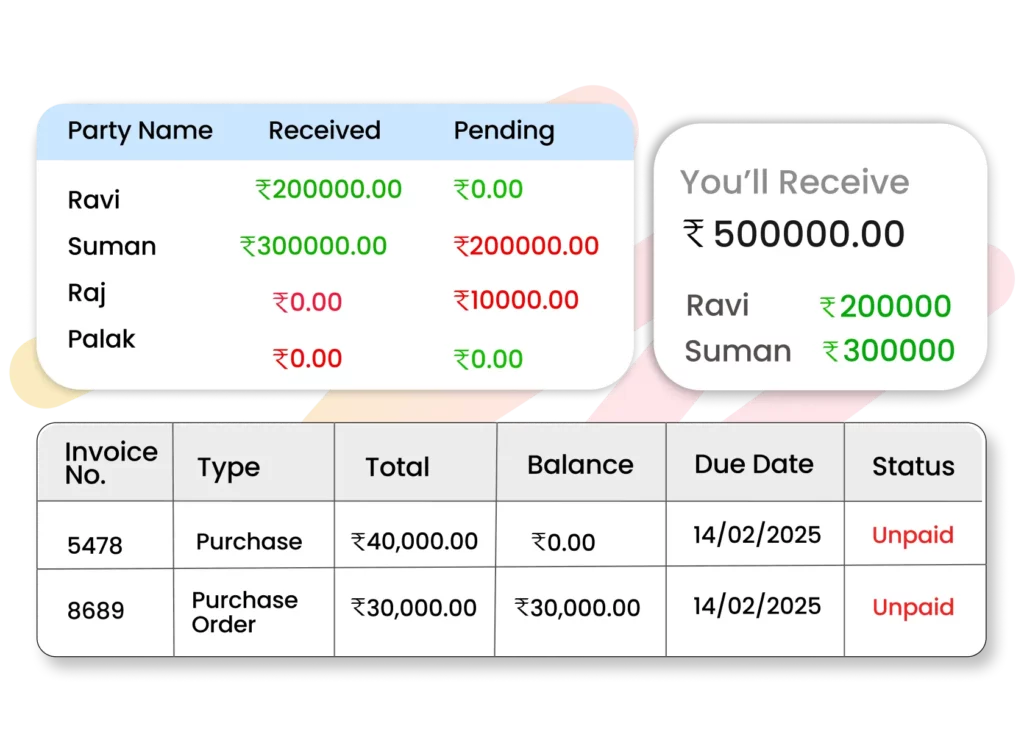
Task: Select the Palak party name
Action: point(101,339)
